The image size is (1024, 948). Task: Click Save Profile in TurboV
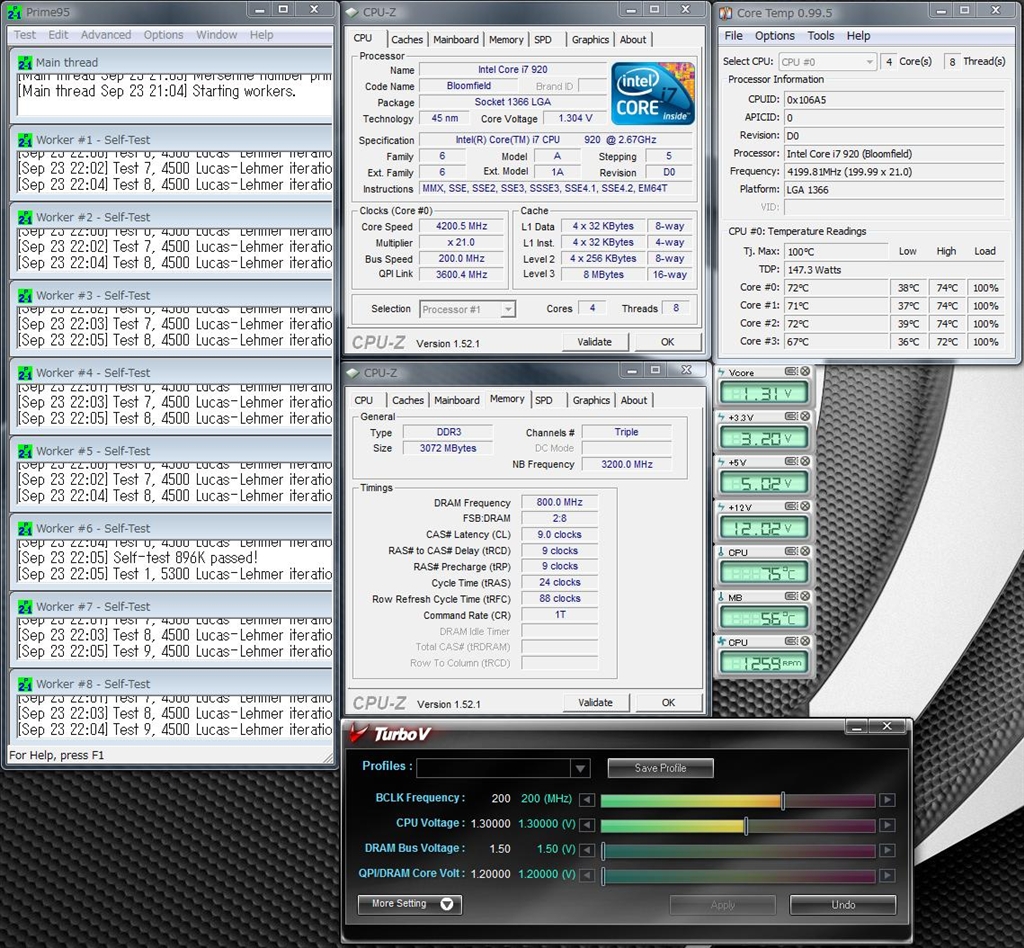[x=660, y=768]
